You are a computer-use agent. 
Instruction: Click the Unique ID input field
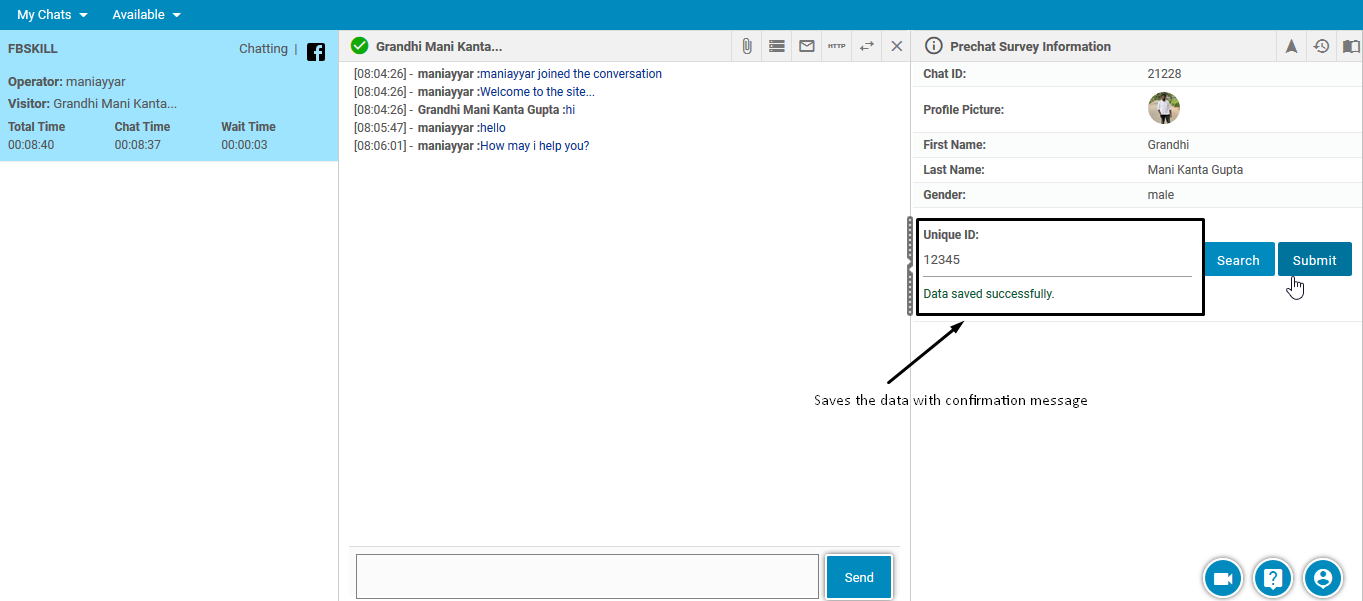pyautogui.click(x=1056, y=260)
